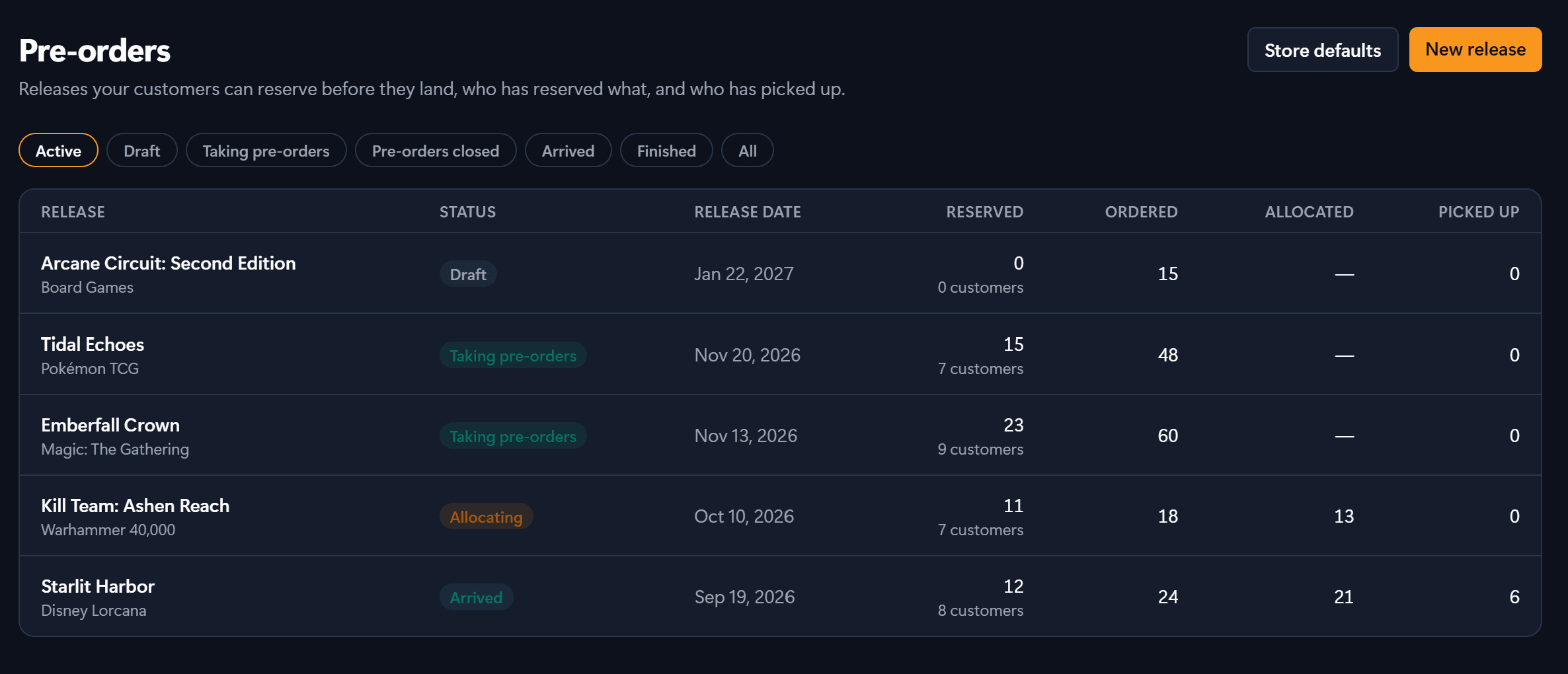
Task: Click ordered value 48 for Tidal Echoes
Action: pyautogui.click(x=1167, y=355)
